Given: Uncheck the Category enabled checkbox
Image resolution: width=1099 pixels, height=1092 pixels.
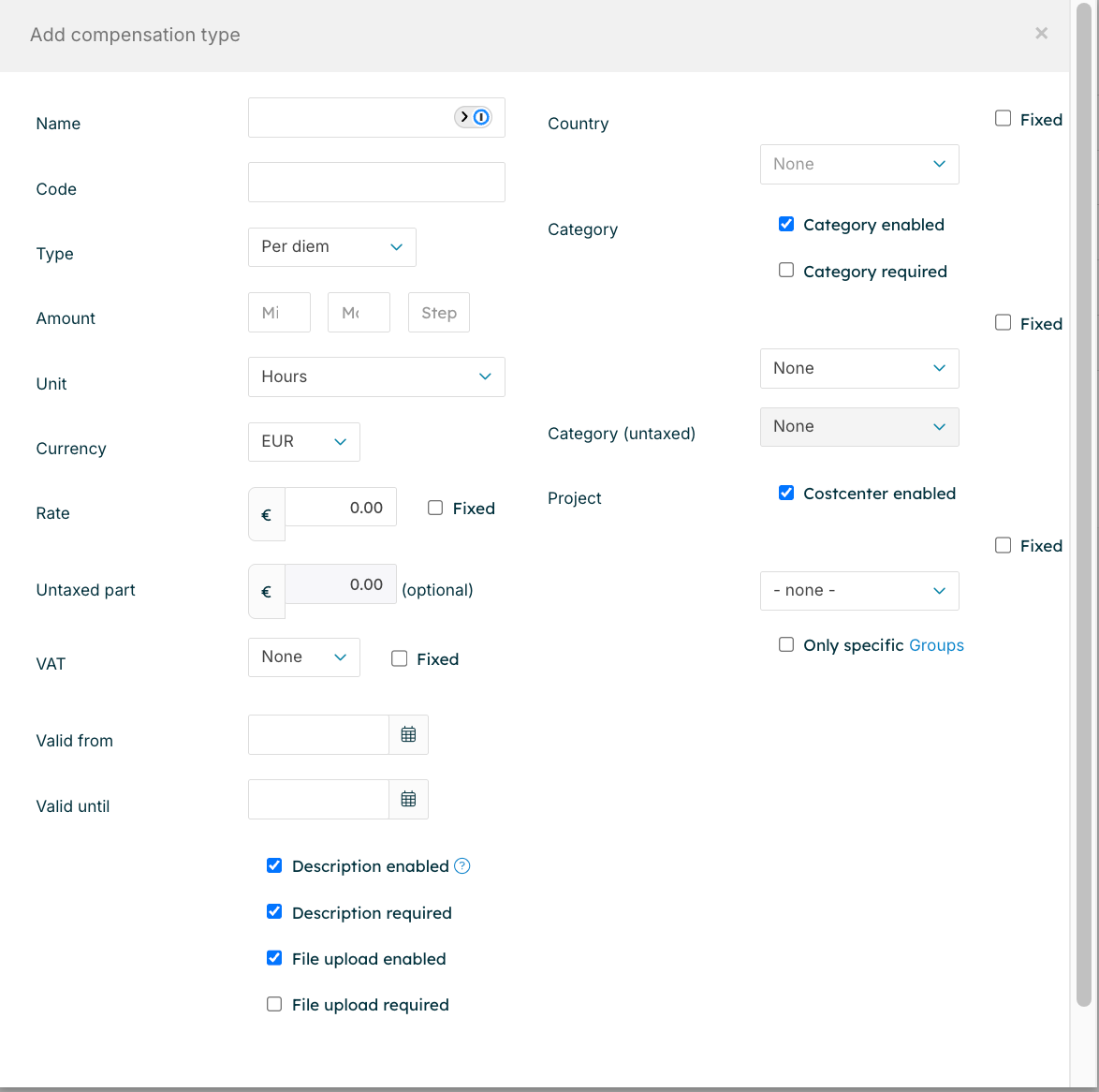Looking at the screenshot, I should click(x=786, y=225).
